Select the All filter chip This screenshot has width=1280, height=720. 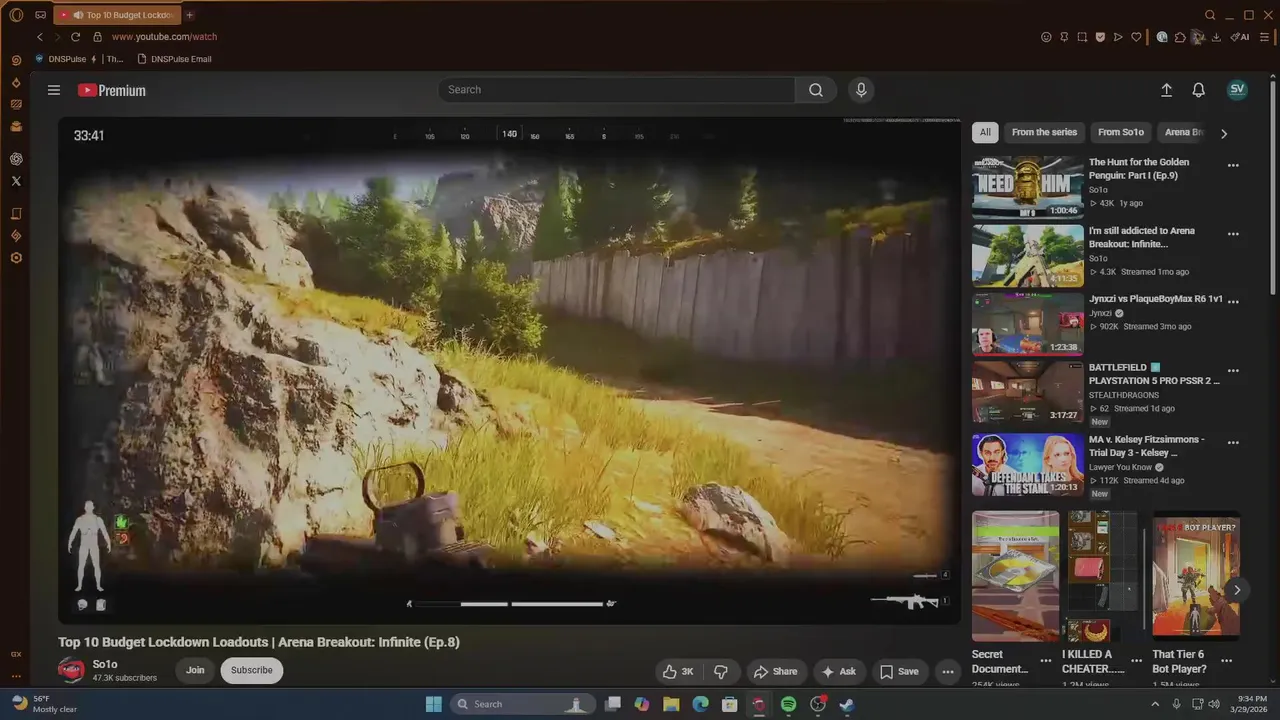(x=985, y=132)
